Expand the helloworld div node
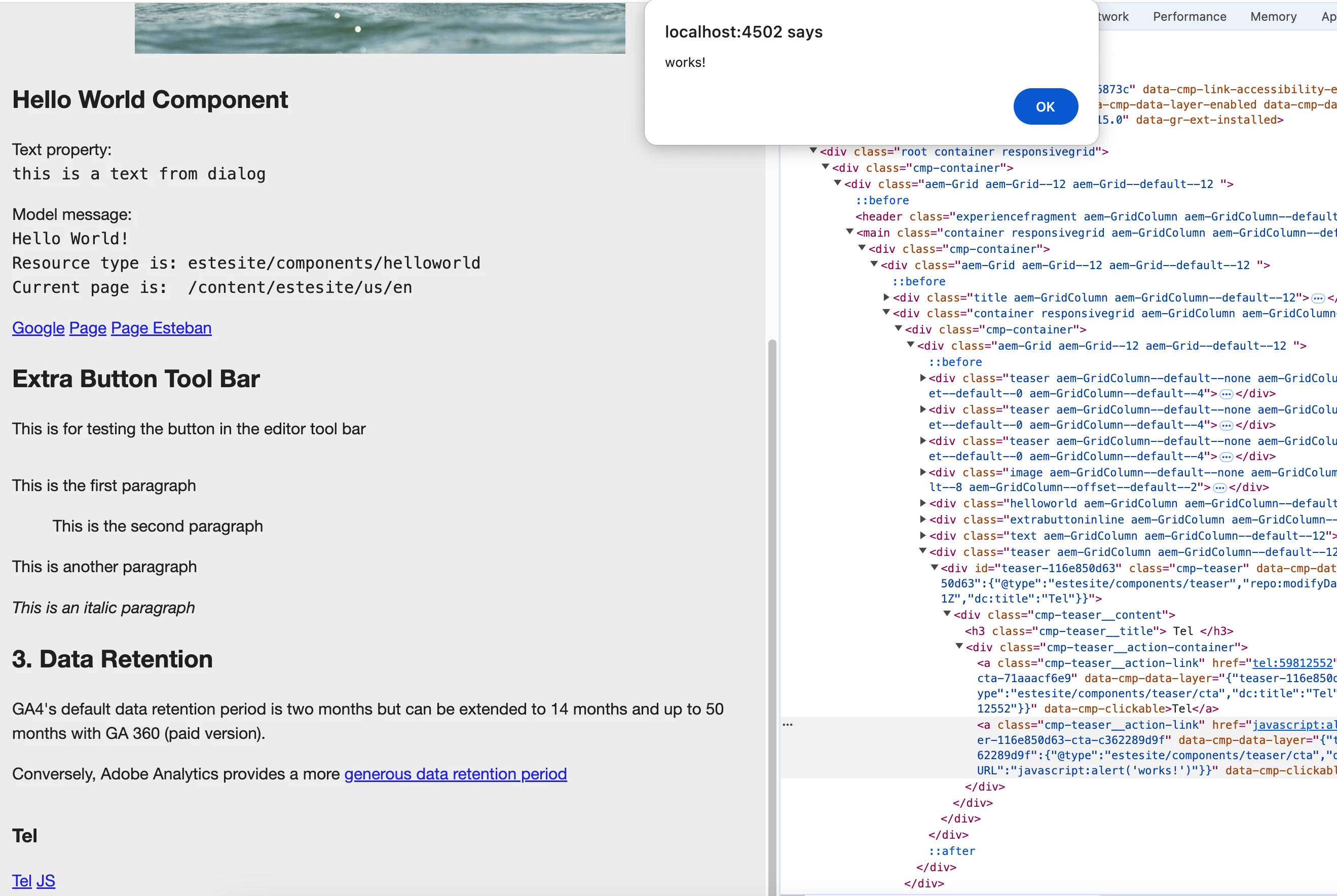Screen dimensions: 1337x896 (922, 503)
